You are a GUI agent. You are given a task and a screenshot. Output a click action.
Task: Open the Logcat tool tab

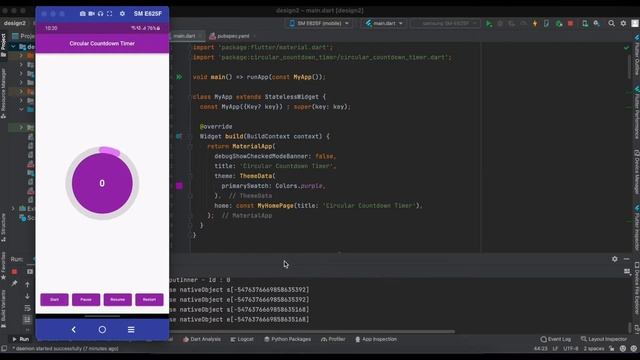[242, 339]
